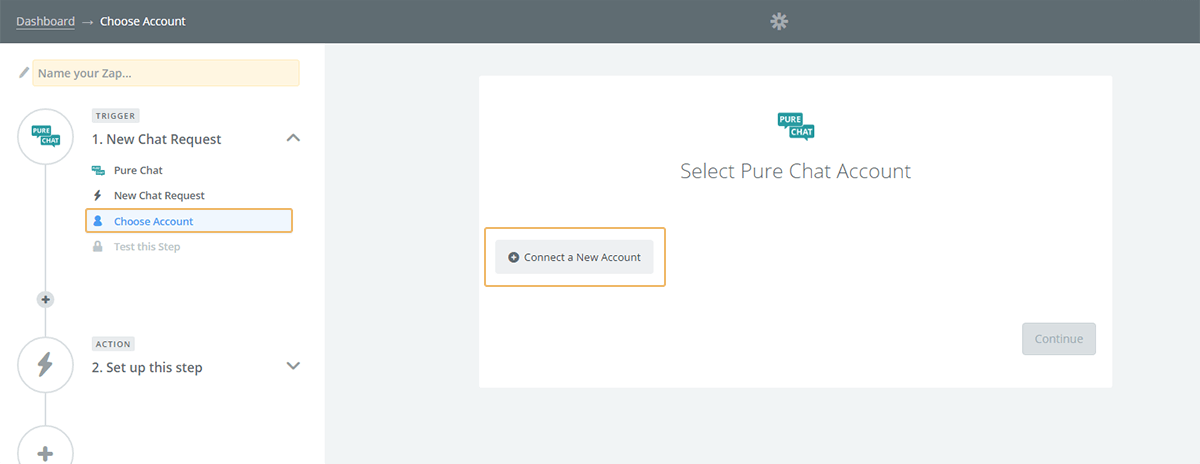Image resolution: width=1200 pixels, height=464 pixels.
Task: Collapse the New Chat Request trigger section
Action: pos(293,138)
